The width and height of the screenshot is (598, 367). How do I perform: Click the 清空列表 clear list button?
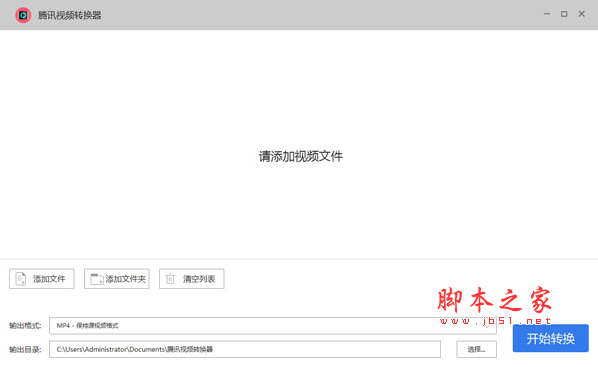point(191,279)
